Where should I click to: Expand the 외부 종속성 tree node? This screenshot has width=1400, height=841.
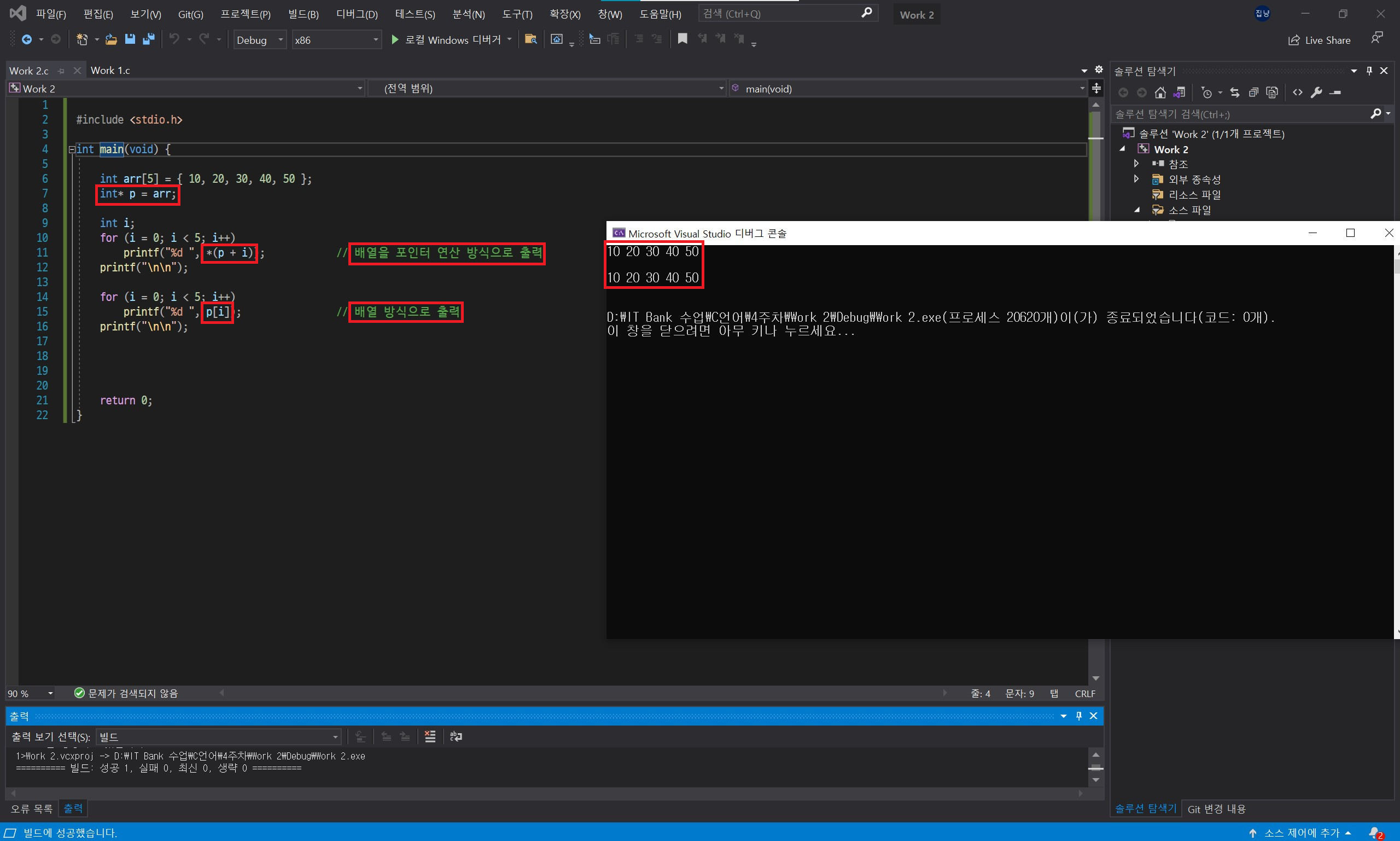[1136, 179]
